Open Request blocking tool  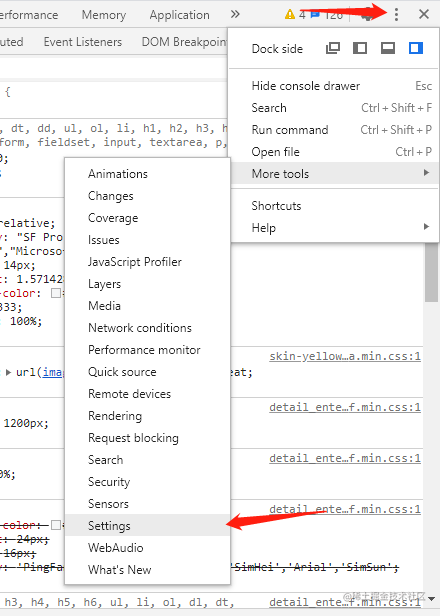pyautogui.click(x=148, y=438)
